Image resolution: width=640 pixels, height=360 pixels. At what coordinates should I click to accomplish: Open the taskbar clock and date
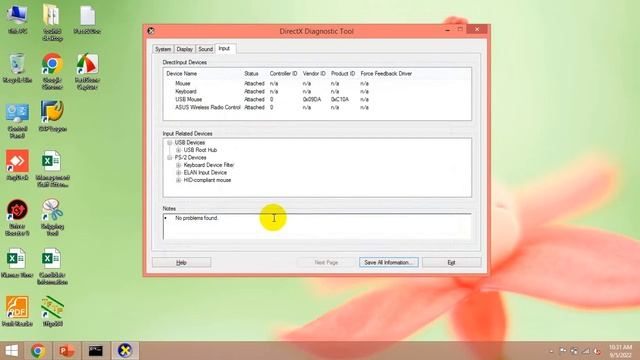(x=620, y=351)
